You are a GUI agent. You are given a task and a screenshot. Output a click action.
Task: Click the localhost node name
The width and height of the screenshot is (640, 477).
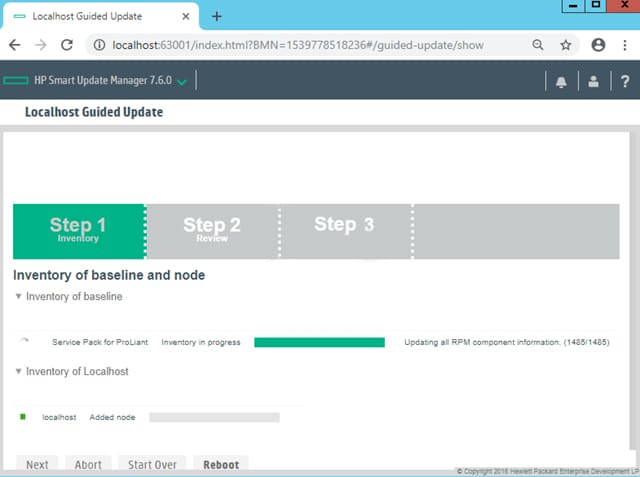click(x=59, y=417)
